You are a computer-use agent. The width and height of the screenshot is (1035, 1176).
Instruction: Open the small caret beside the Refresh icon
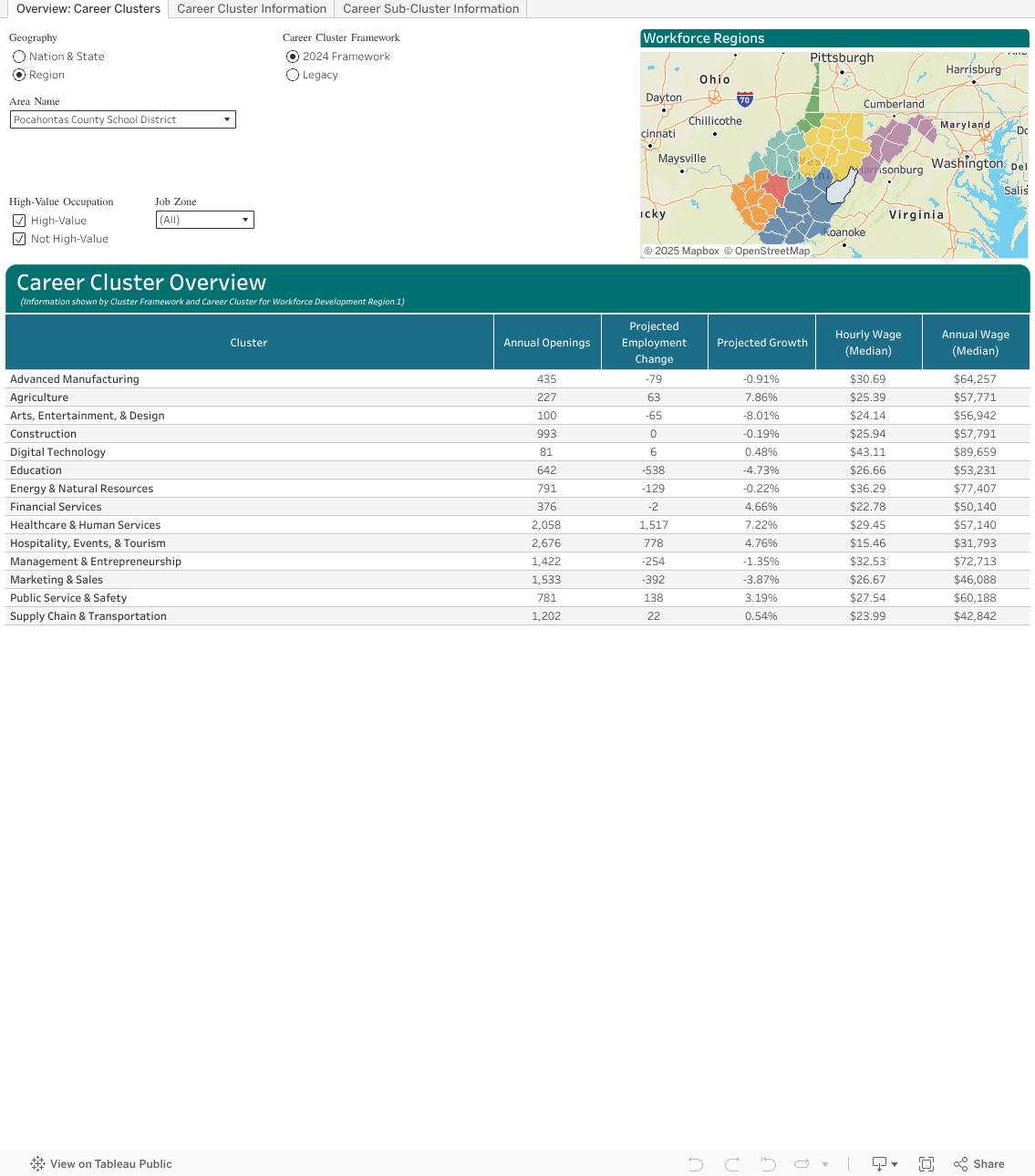(825, 1164)
